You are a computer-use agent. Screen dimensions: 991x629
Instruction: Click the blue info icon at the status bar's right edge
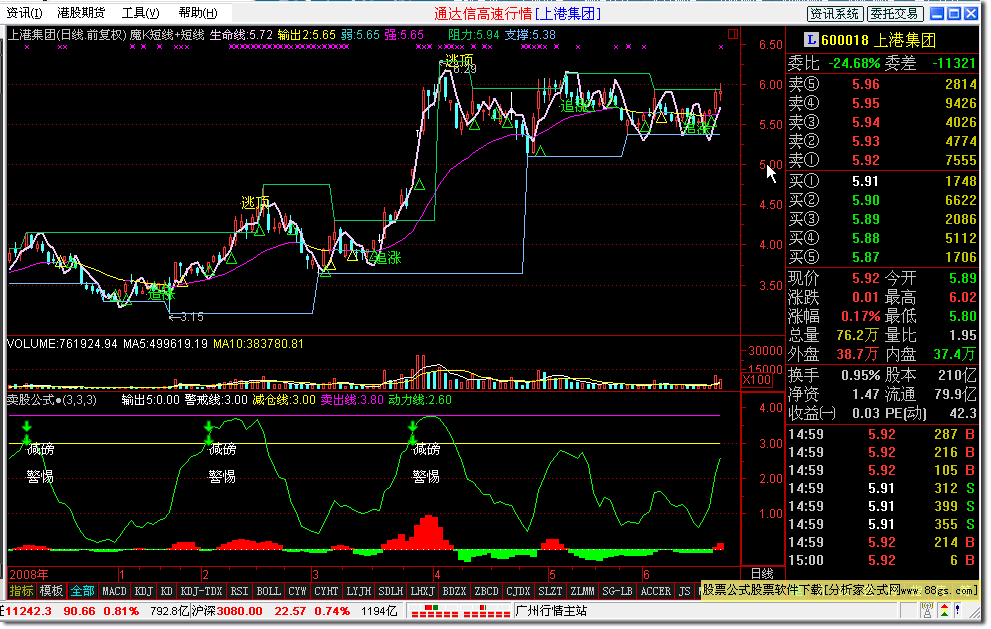(x=958, y=611)
